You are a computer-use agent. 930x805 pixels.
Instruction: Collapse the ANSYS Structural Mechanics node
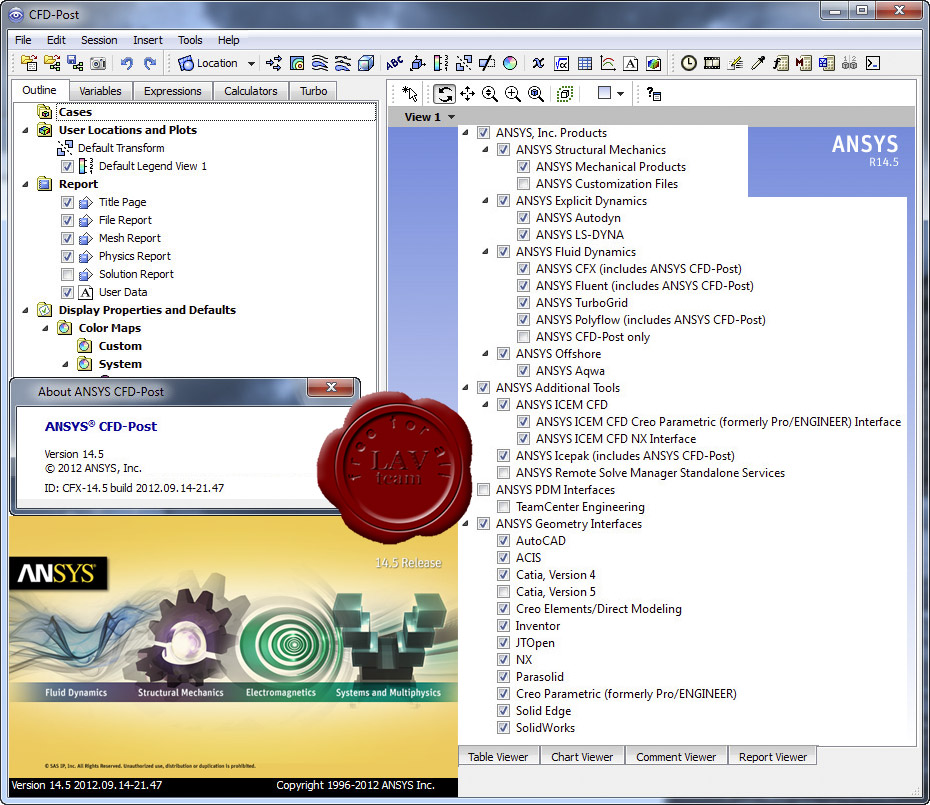point(485,150)
